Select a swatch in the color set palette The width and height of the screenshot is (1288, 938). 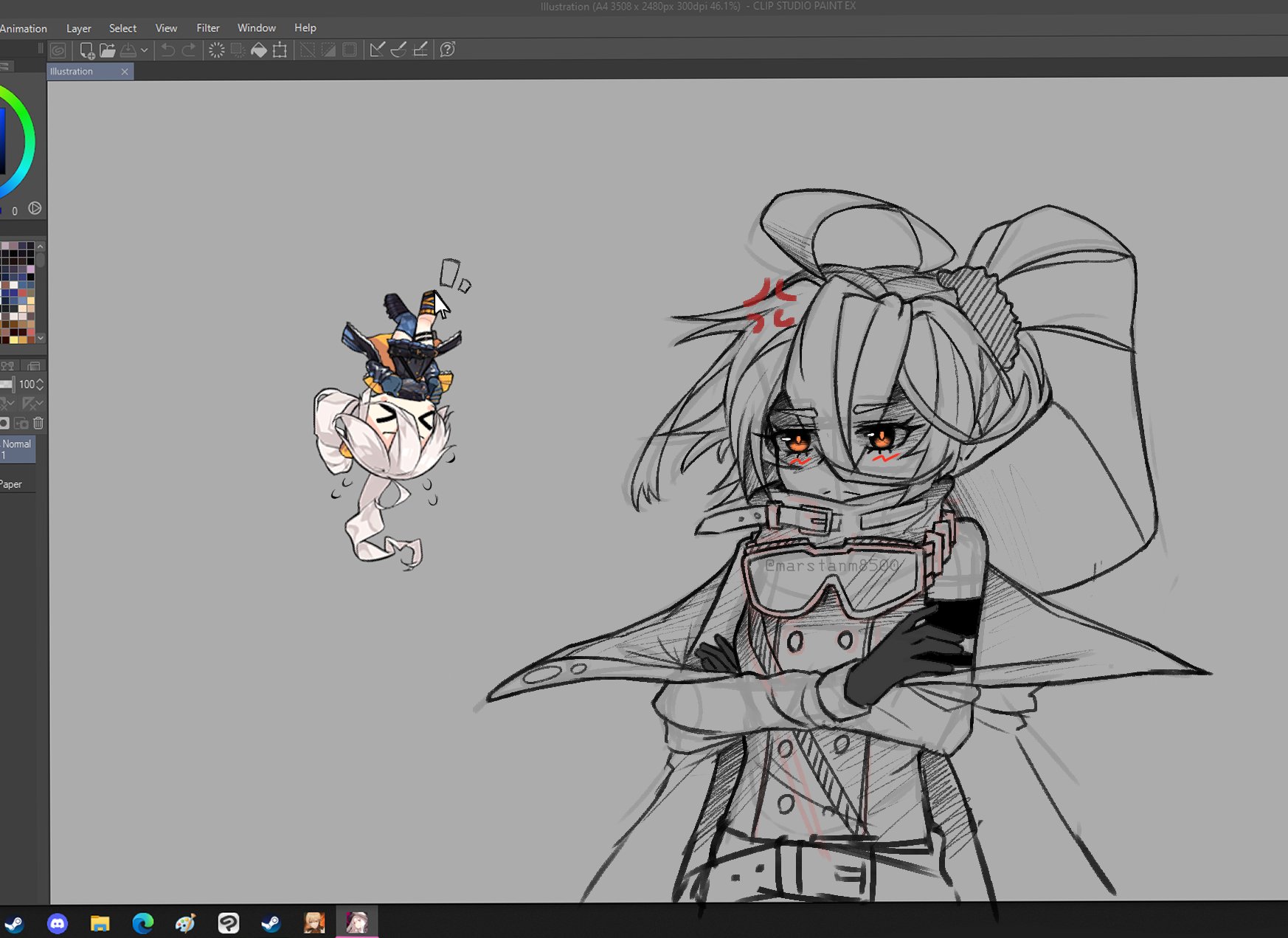[x=18, y=292]
